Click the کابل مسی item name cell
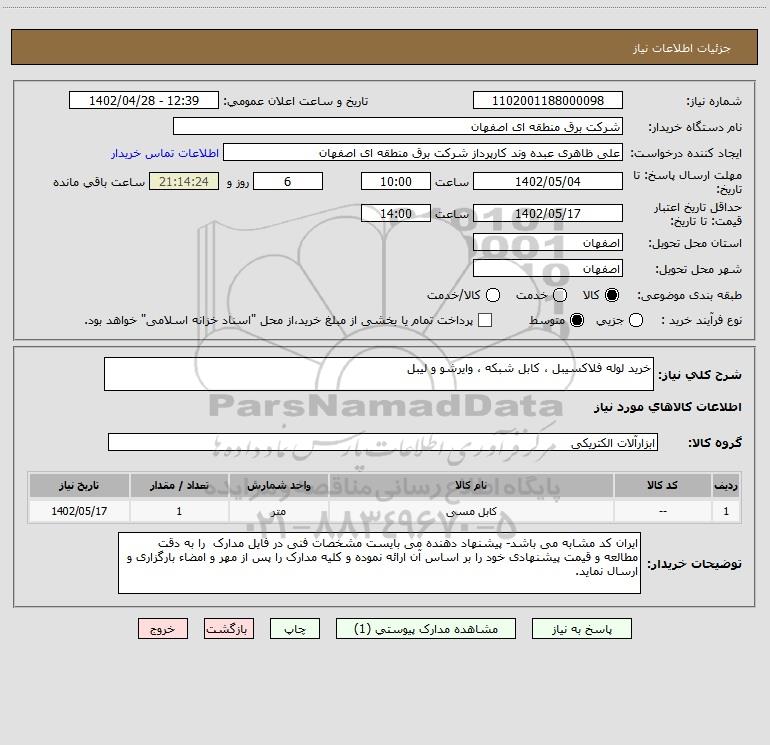The image size is (770, 745). [x=471, y=511]
